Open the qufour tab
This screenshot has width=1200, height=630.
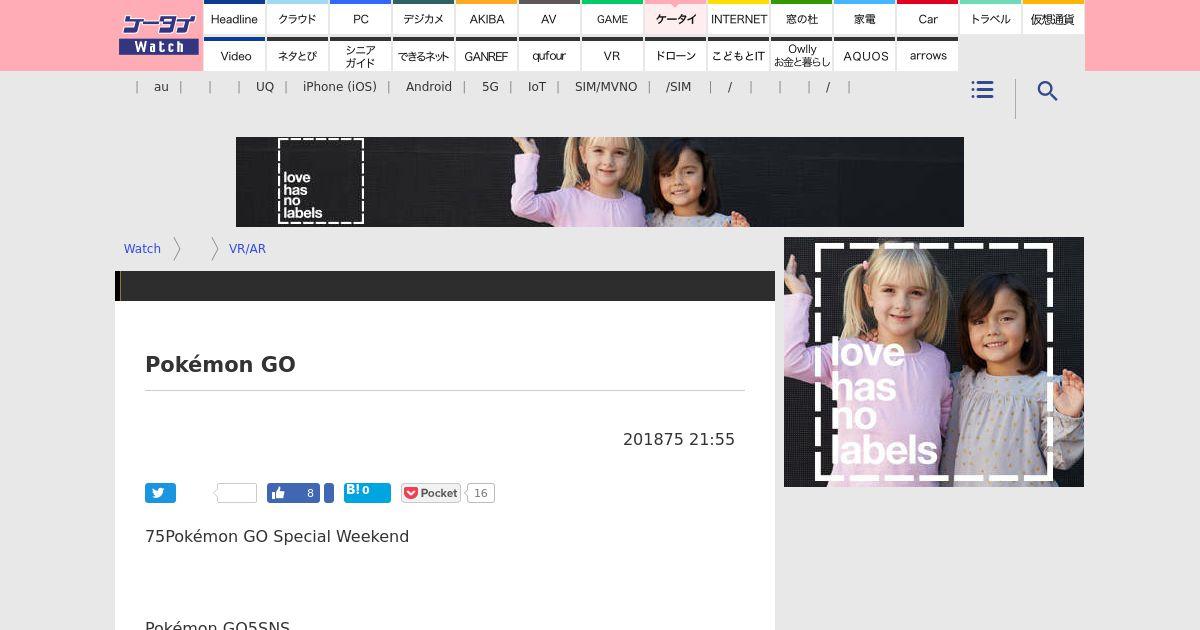549,55
